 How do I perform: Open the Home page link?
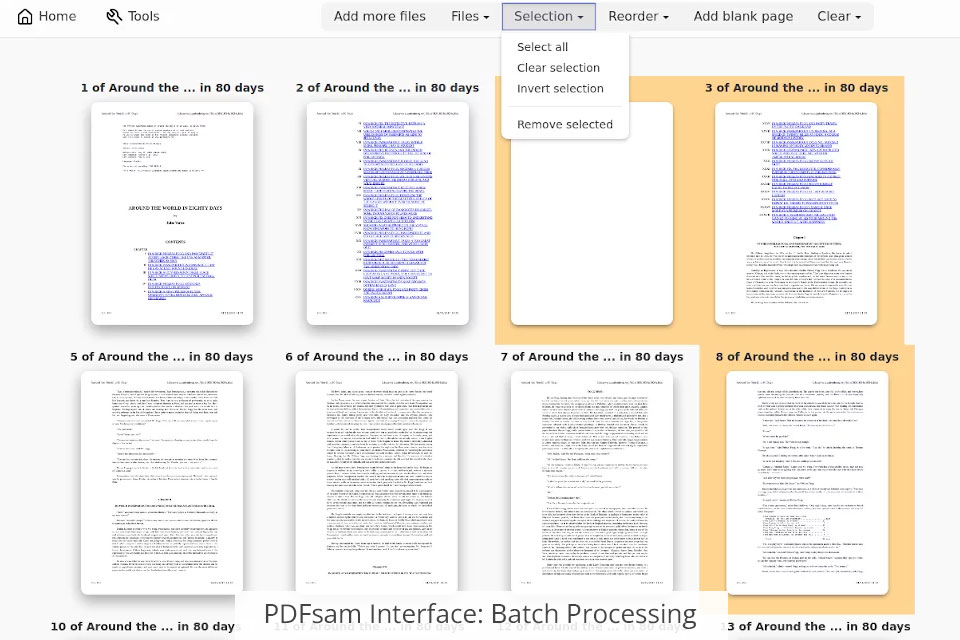pos(47,17)
